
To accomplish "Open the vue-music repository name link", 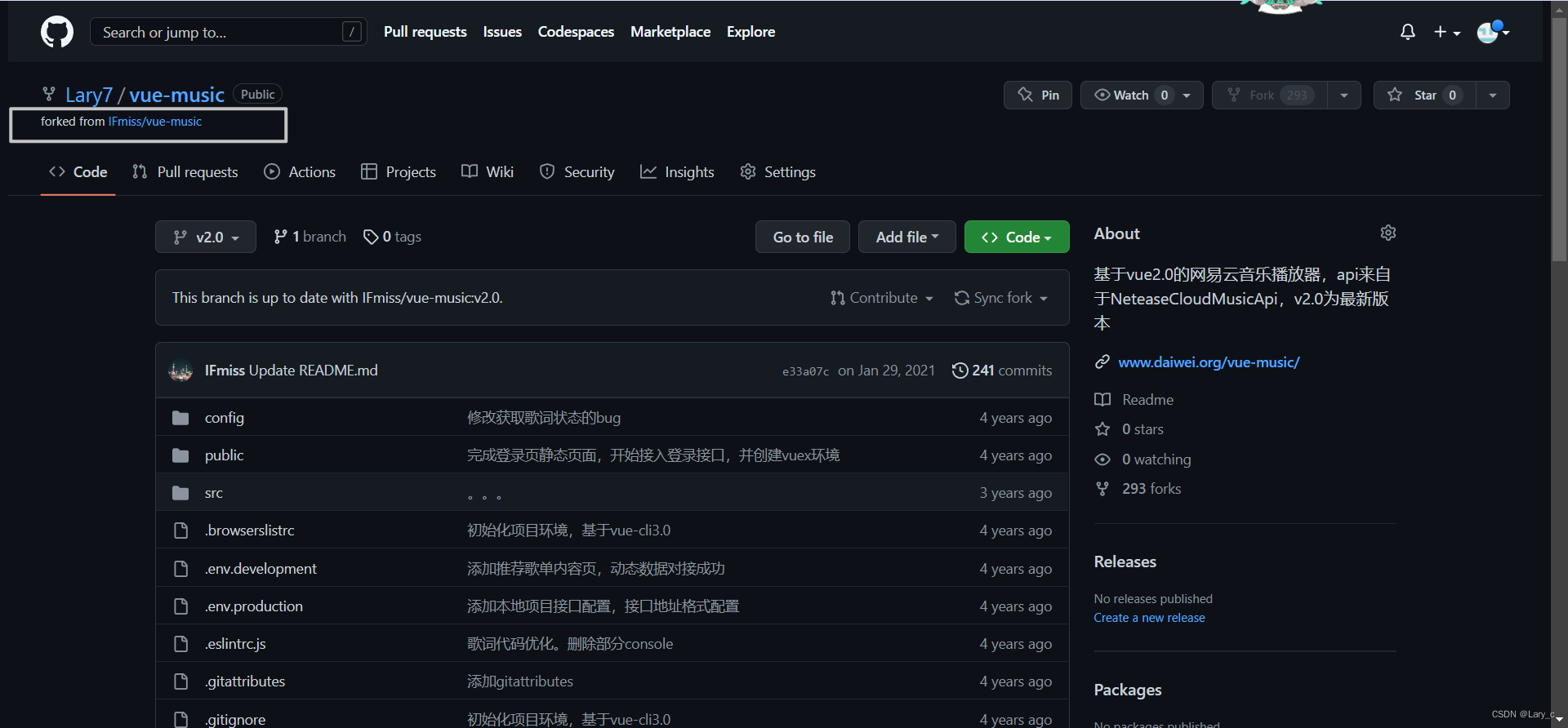I will click(176, 95).
